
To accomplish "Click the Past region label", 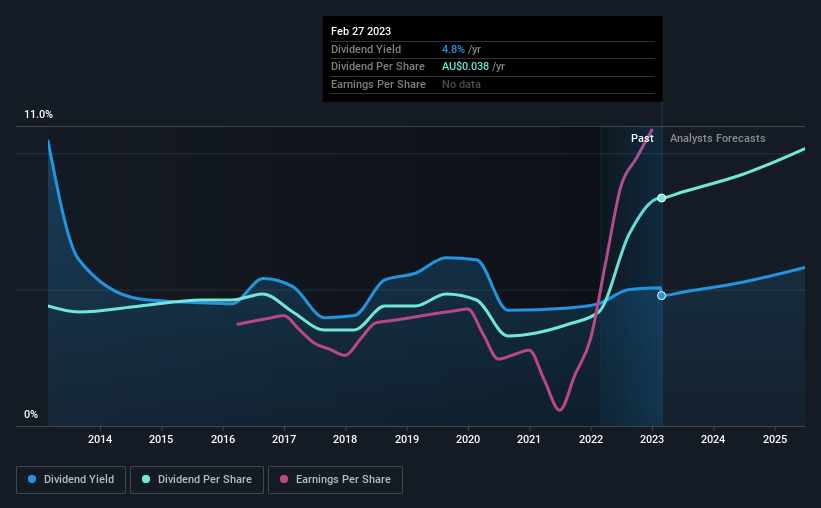I will [642, 138].
